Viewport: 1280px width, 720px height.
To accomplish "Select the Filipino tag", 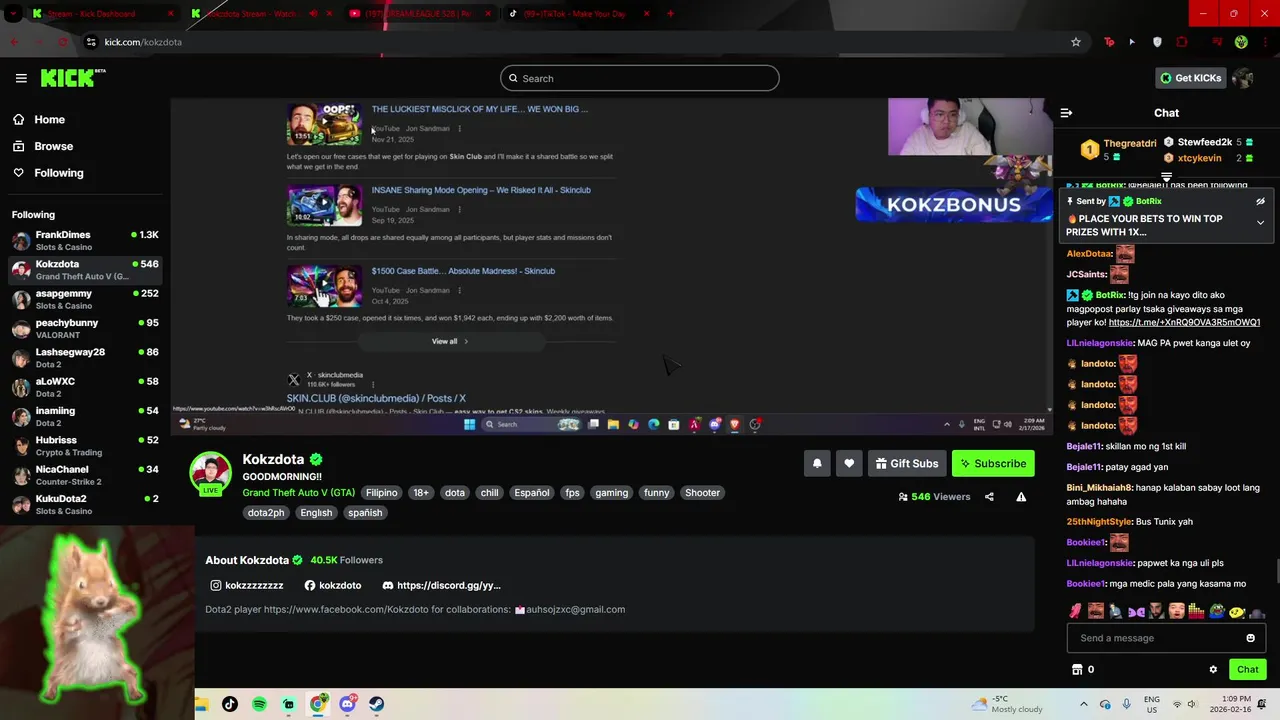I will pyautogui.click(x=381, y=493).
